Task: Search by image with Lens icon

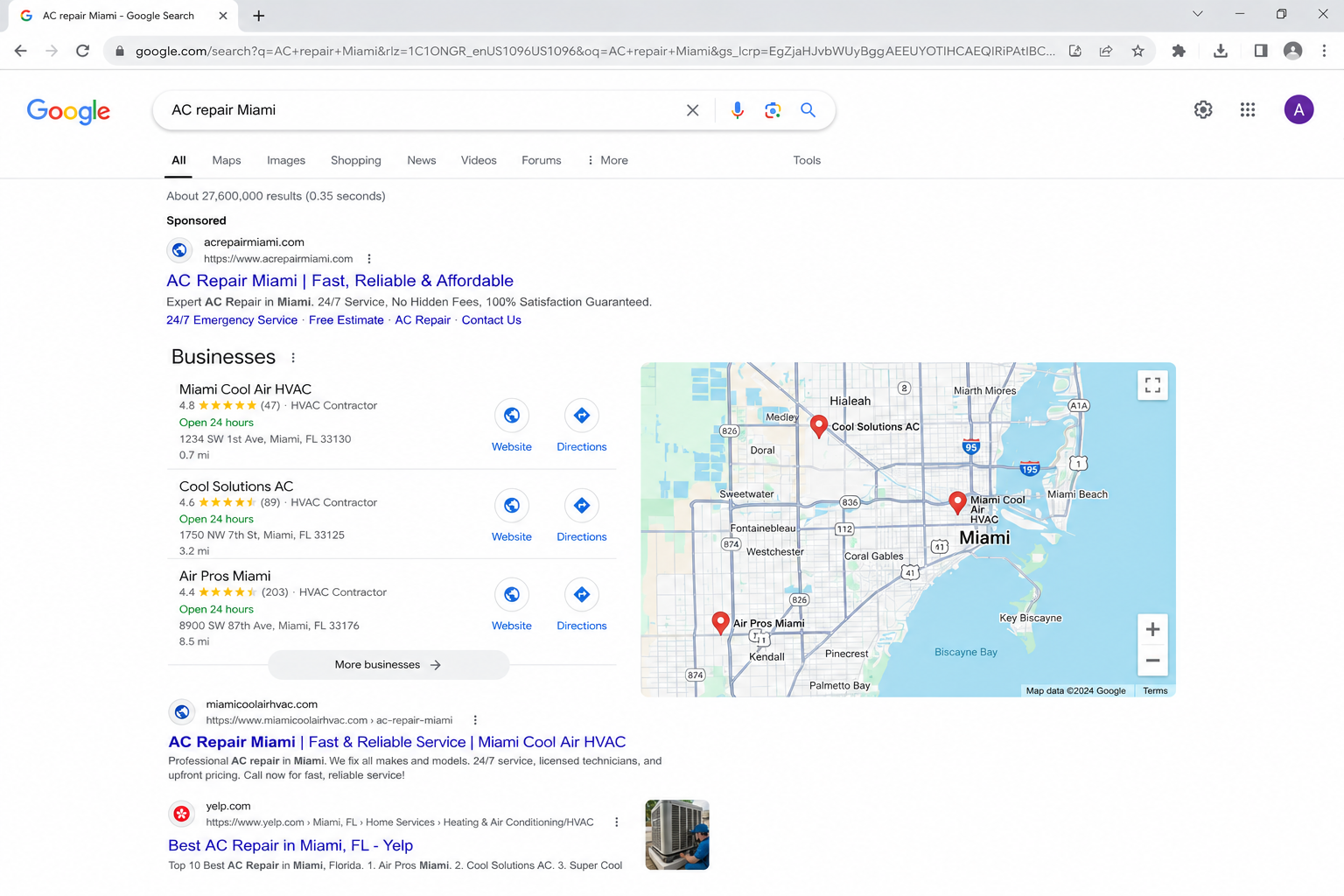Action: tap(773, 110)
